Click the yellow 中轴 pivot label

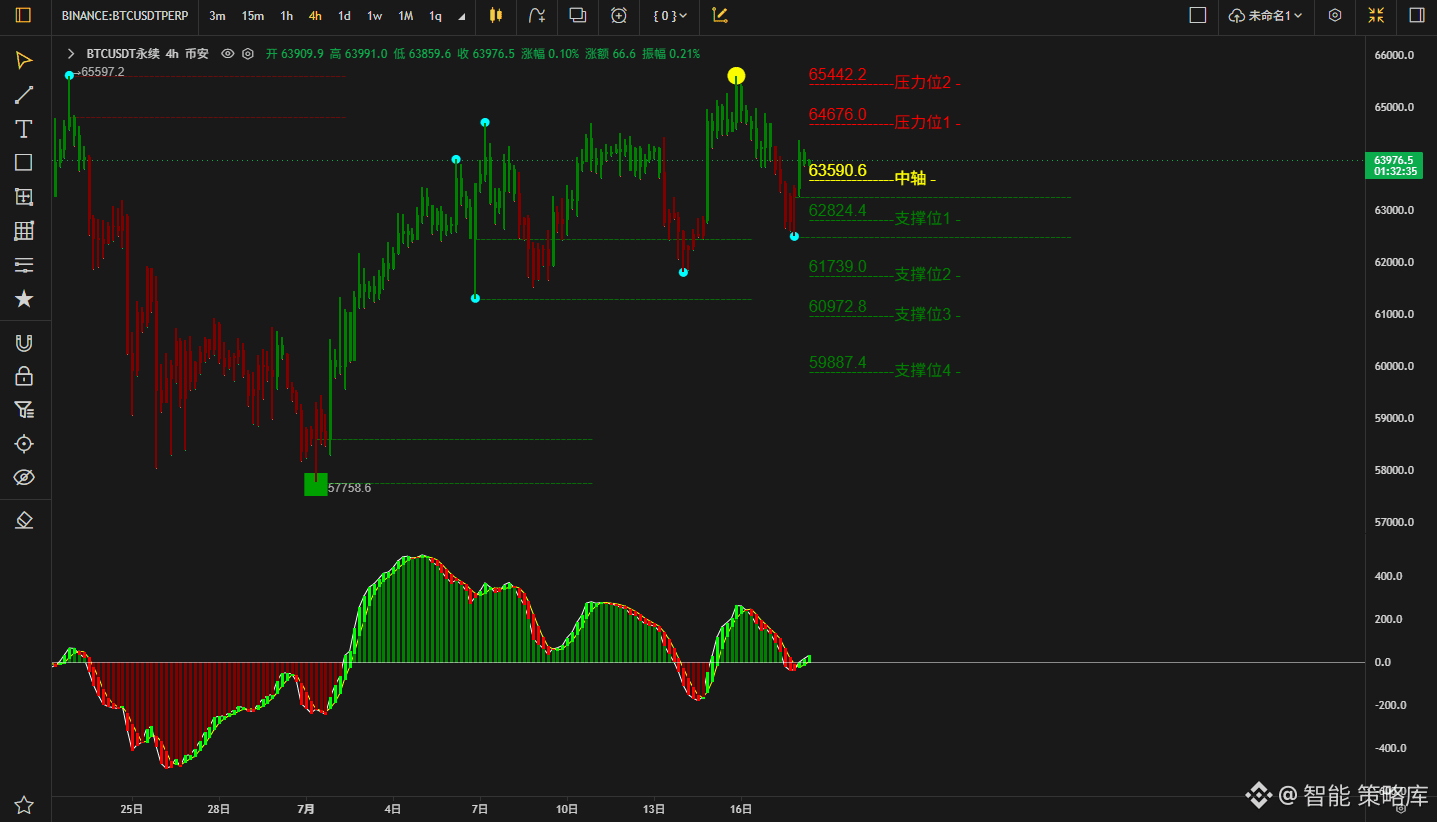pyautogui.click(x=910, y=179)
